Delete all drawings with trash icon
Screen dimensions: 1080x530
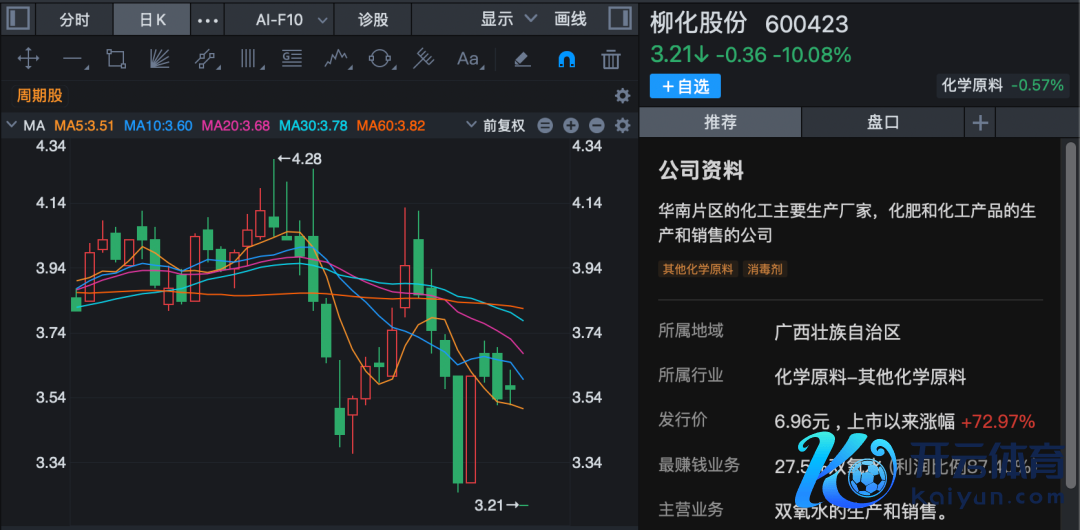click(x=611, y=59)
